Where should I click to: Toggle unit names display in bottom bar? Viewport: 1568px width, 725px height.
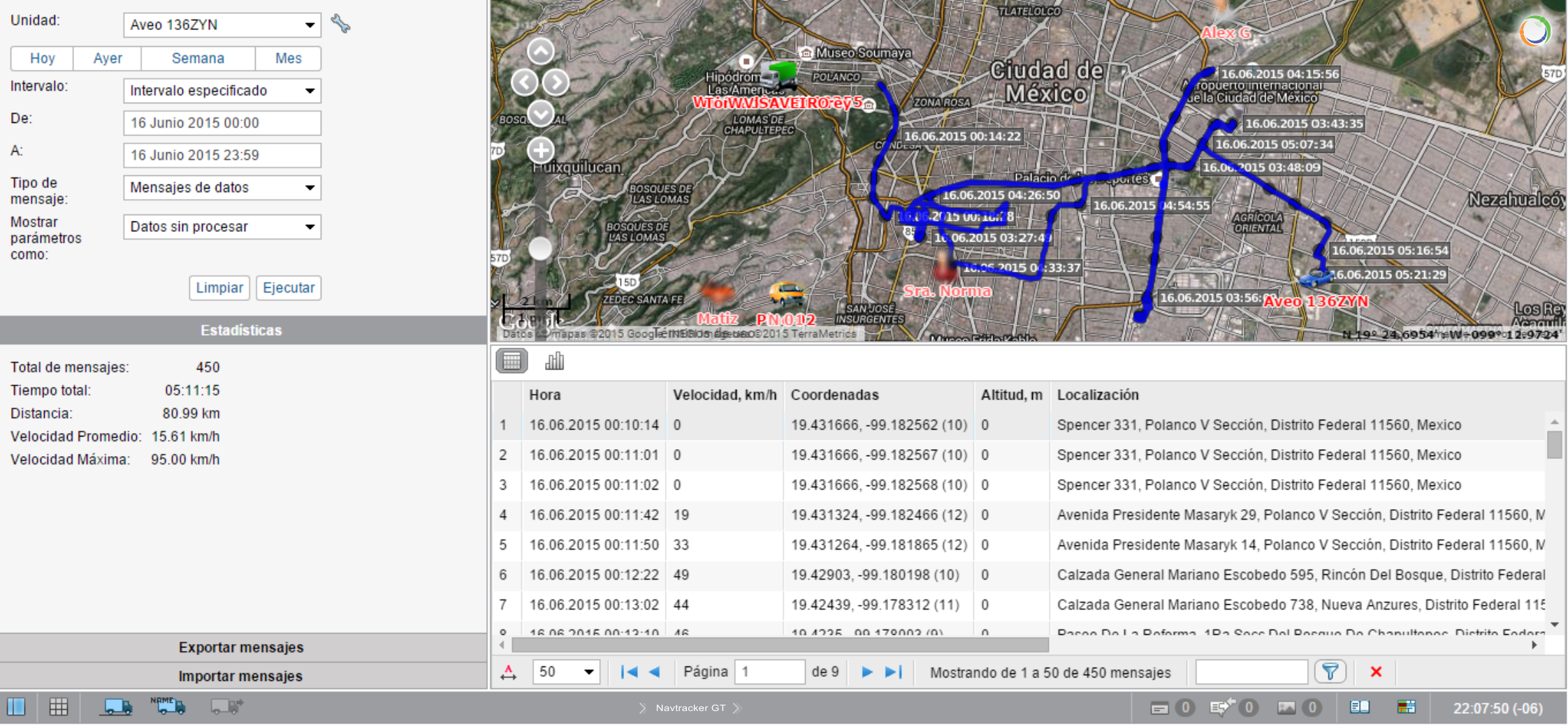168,707
